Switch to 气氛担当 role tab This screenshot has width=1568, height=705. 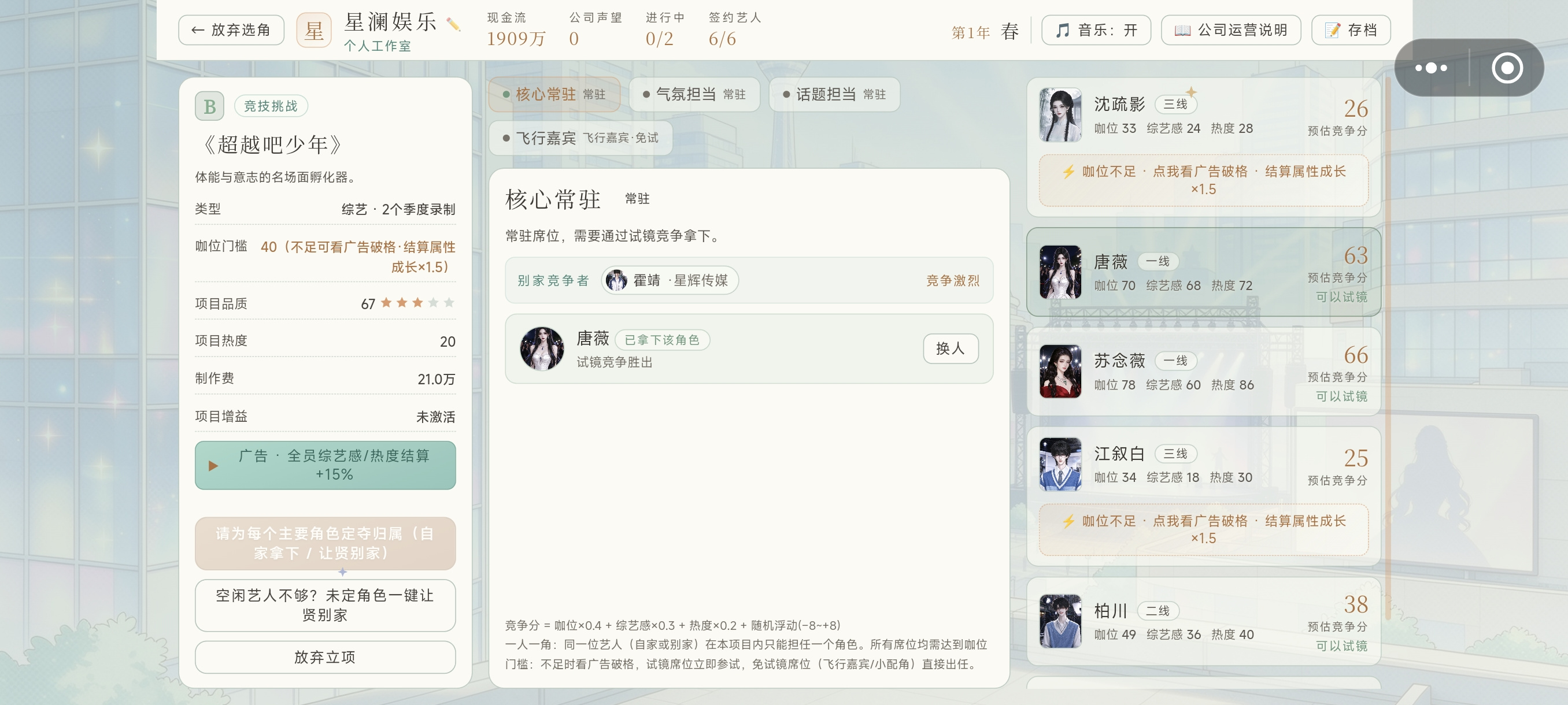click(x=694, y=94)
